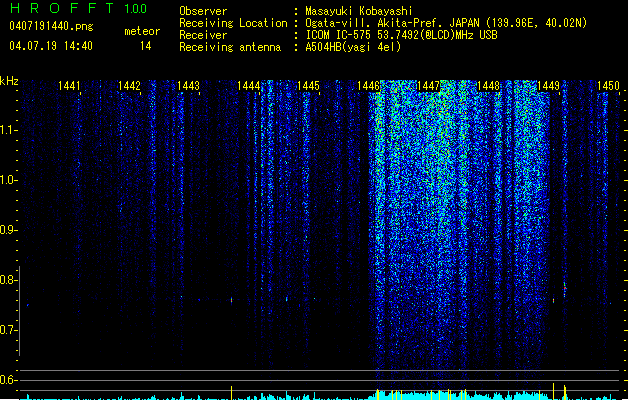Click the tall yellow spike below 1444

[231, 392]
